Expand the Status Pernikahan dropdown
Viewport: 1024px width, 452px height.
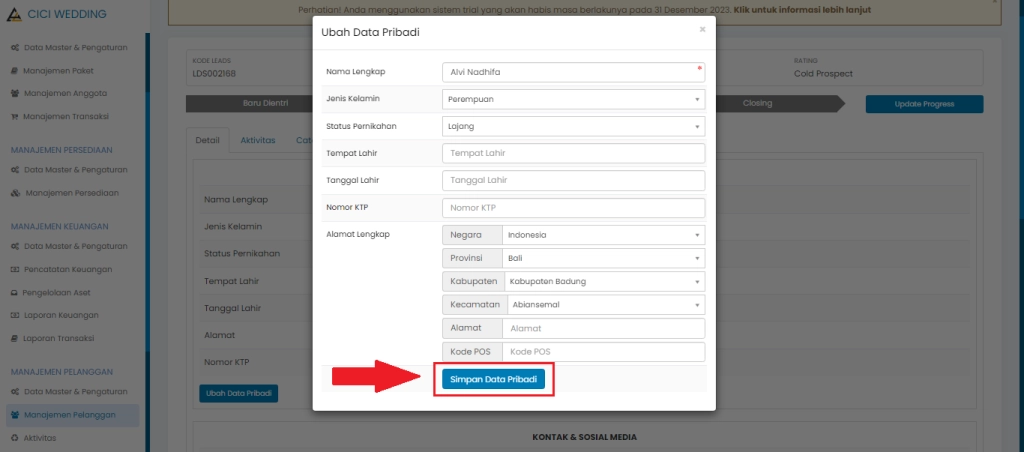[573, 126]
